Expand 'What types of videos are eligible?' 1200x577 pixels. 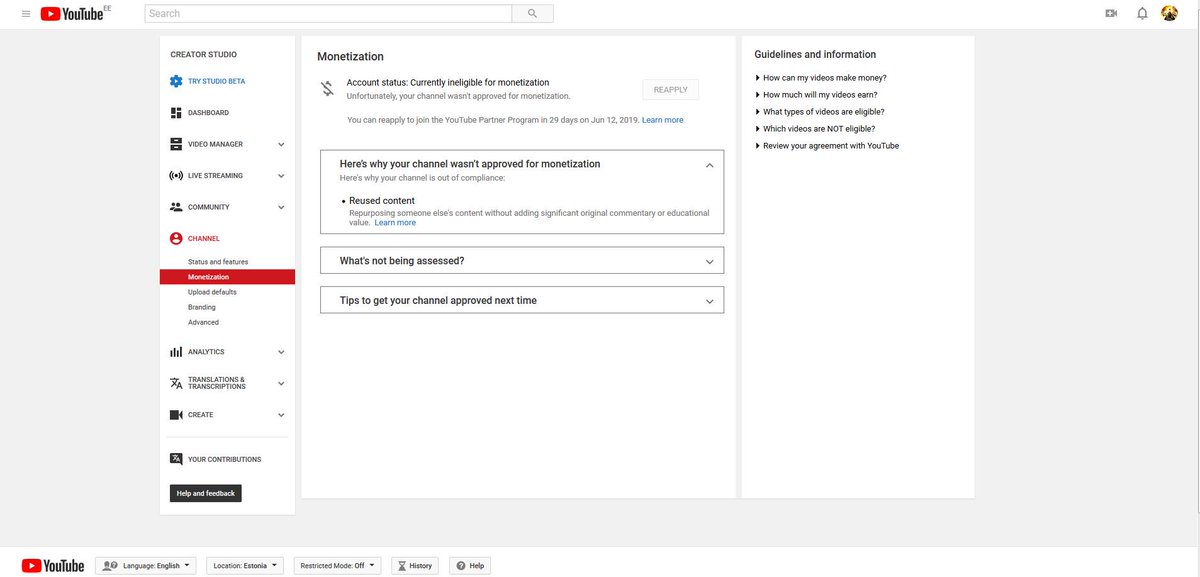coord(819,112)
